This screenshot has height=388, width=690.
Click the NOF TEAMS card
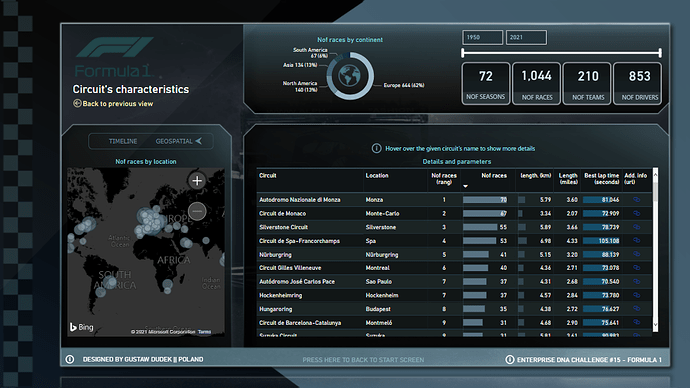(x=588, y=84)
